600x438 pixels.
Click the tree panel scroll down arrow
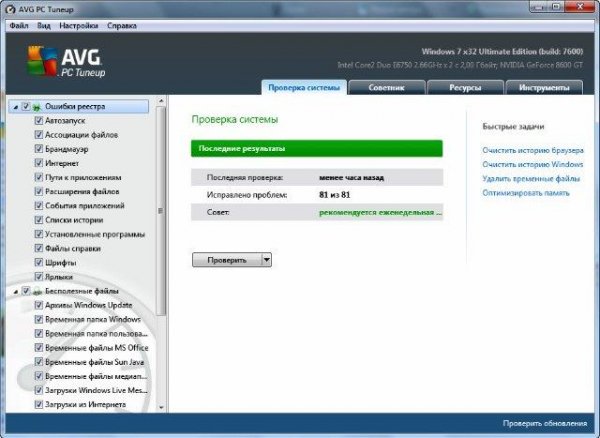[161, 408]
